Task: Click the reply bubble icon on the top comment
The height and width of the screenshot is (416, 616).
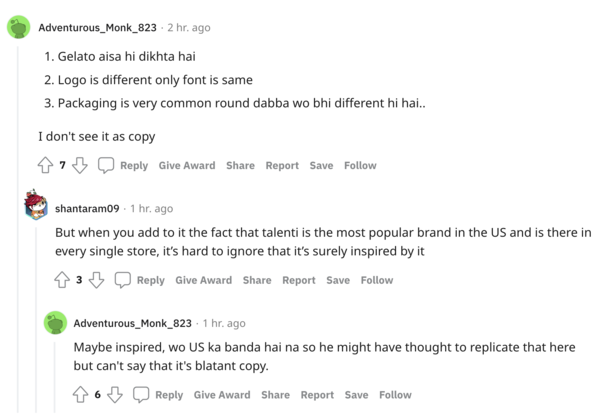Action: point(106,165)
